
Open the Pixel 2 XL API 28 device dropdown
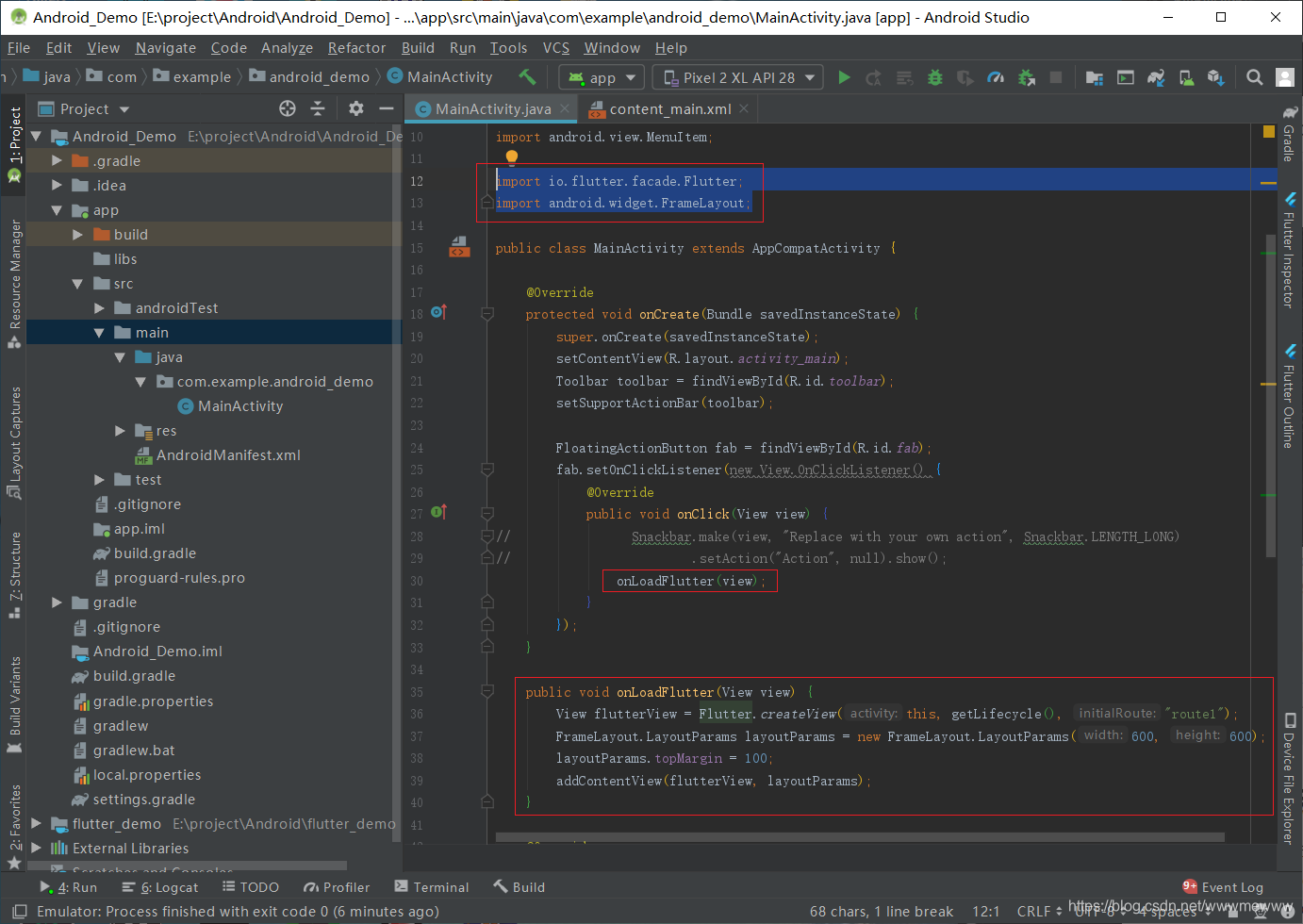[738, 77]
